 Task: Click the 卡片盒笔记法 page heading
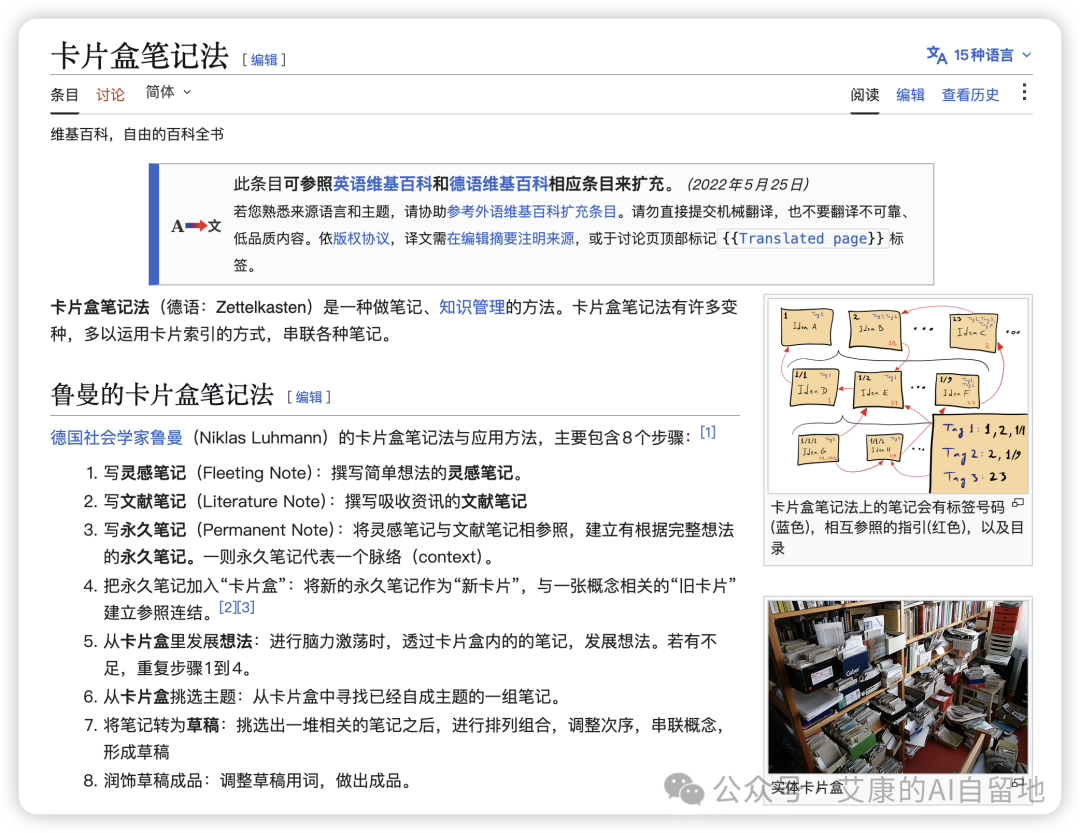140,56
